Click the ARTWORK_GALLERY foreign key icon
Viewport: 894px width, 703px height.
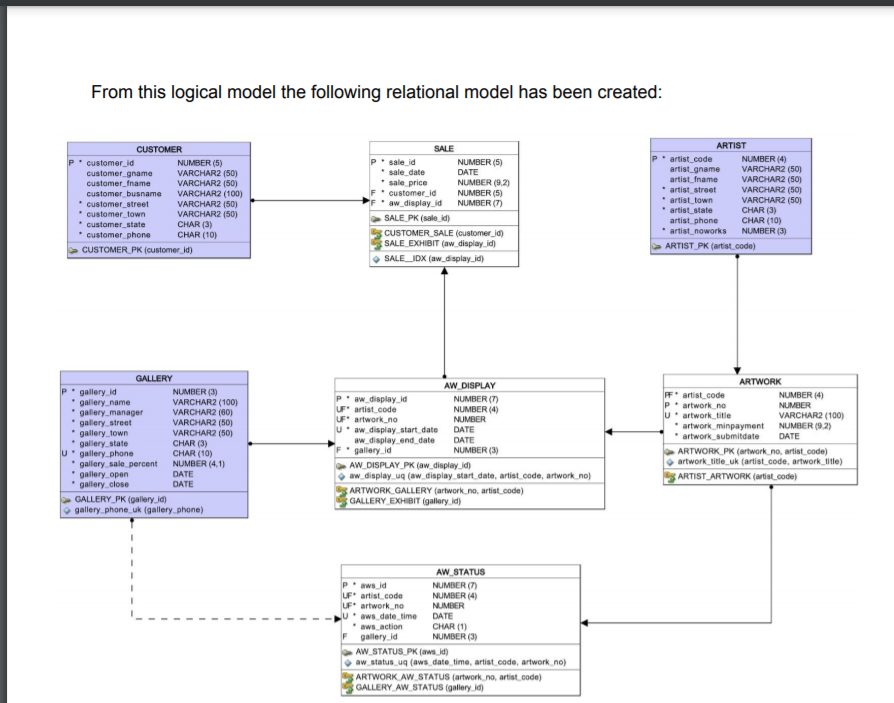340,491
